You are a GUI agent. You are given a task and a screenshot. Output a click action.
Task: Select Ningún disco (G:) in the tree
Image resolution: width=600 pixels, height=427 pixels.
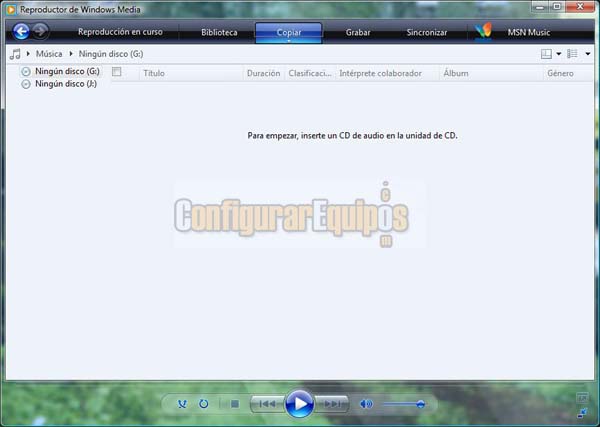(67, 71)
